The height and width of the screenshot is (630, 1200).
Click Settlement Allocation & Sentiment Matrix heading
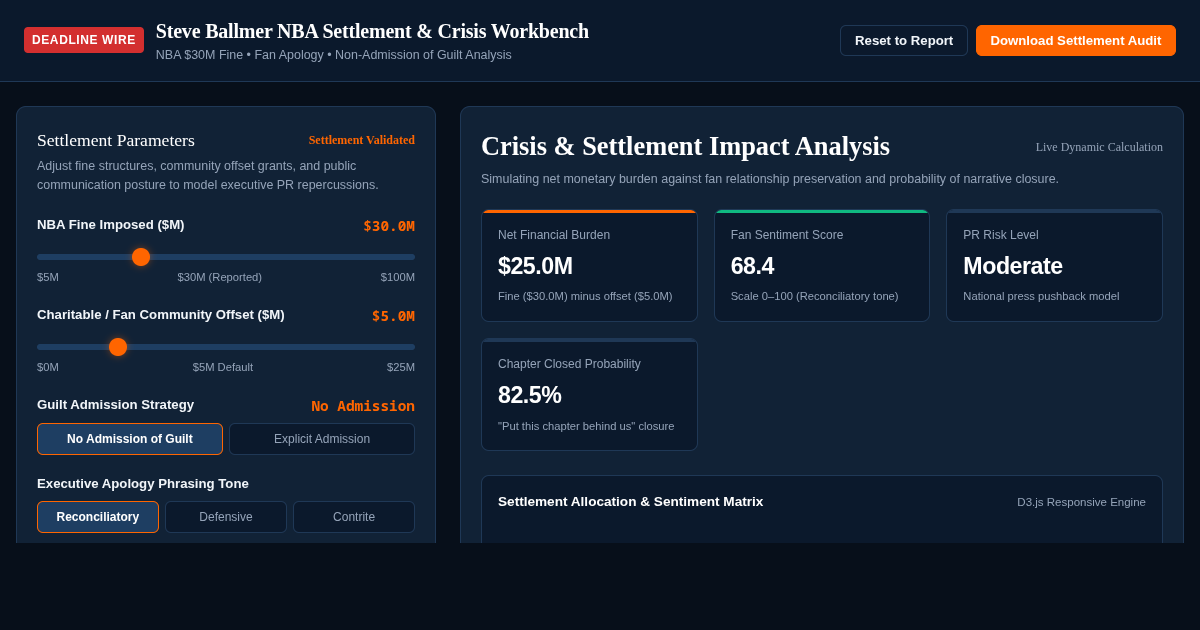pos(630,502)
